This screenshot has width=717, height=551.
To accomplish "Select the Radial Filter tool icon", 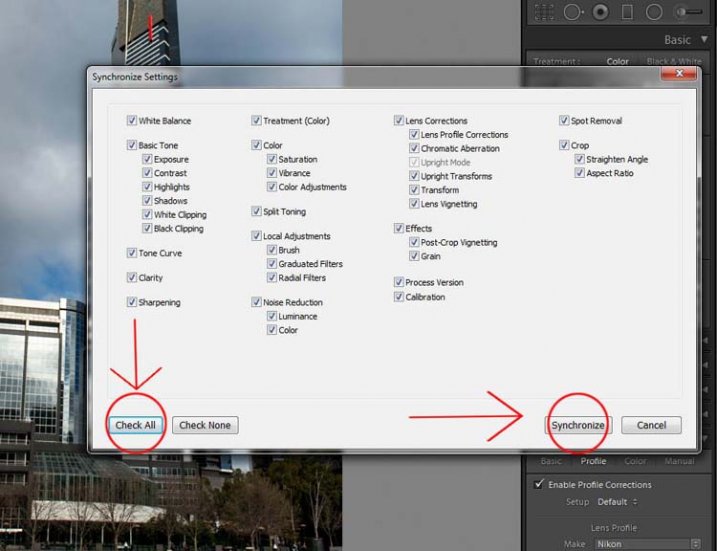I will pos(654,13).
